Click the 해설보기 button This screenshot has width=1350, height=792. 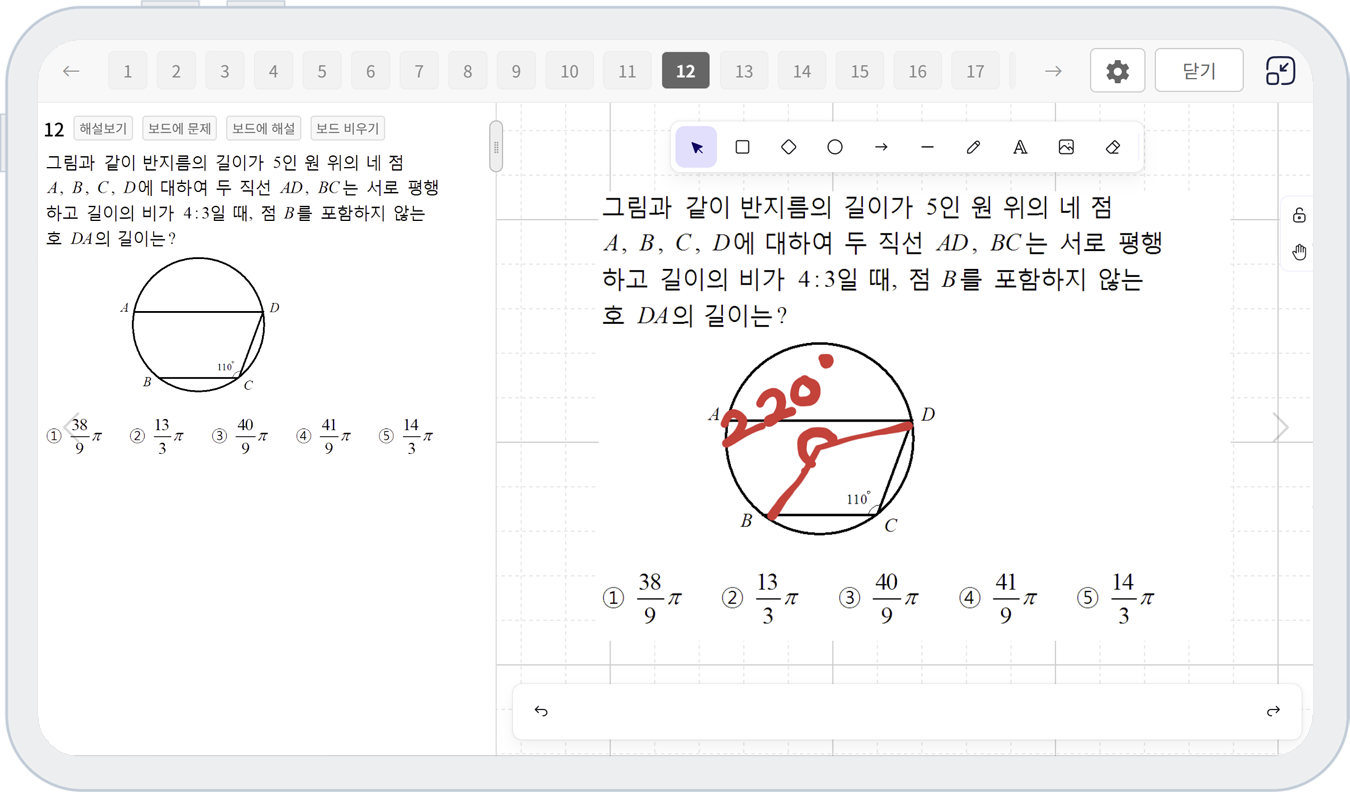pyautogui.click(x=103, y=129)
